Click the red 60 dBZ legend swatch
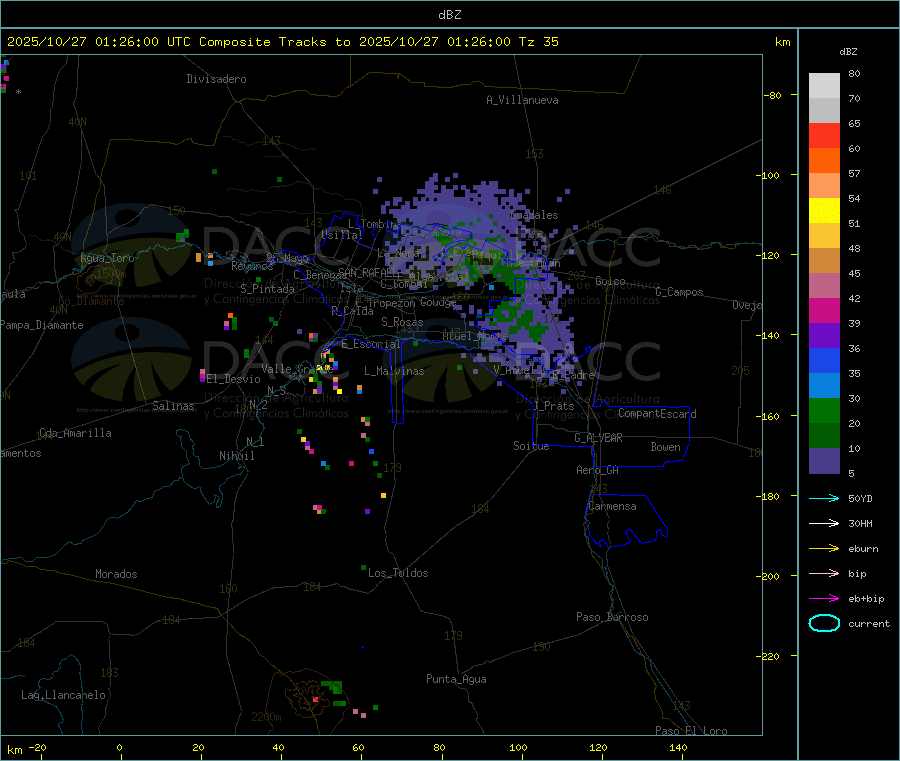The image size is (900, 761). pos(824,135)
